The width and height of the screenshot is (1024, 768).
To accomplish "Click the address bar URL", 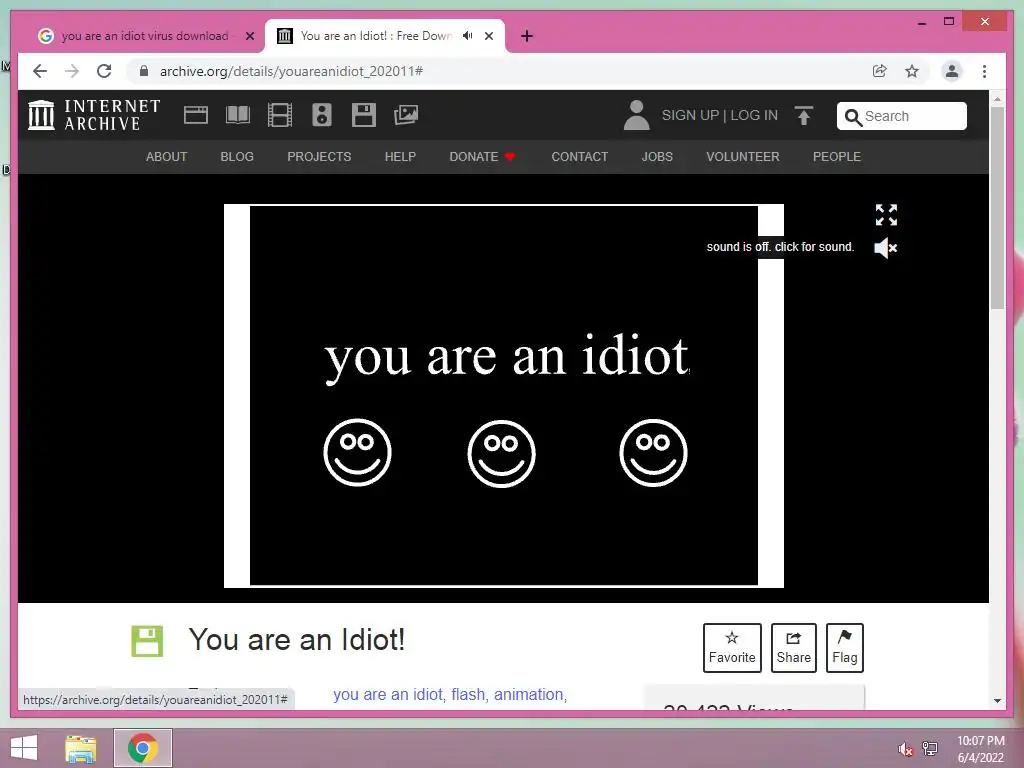I will pos(291,71).
